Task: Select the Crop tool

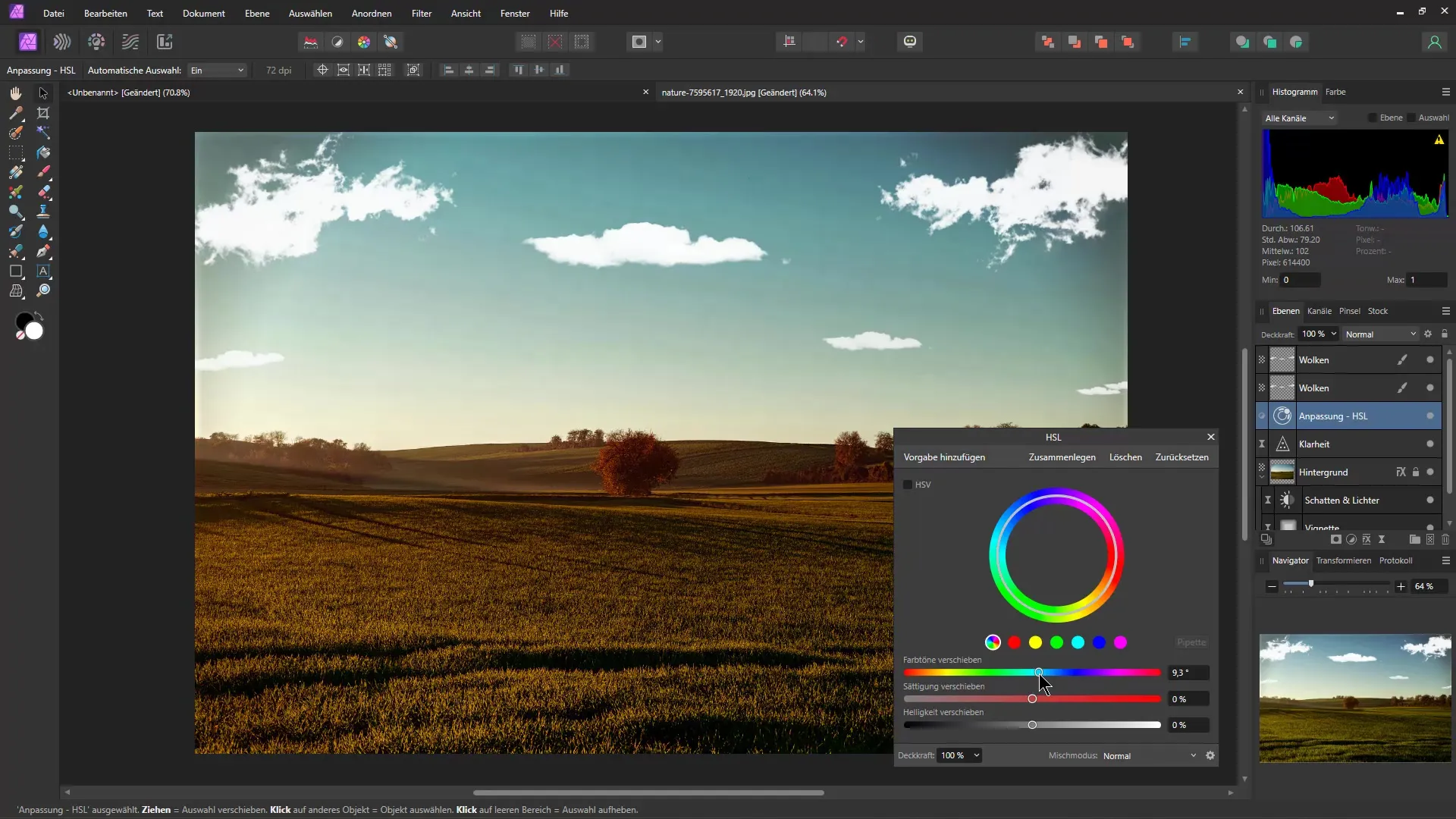Action: tap(43, 113)
